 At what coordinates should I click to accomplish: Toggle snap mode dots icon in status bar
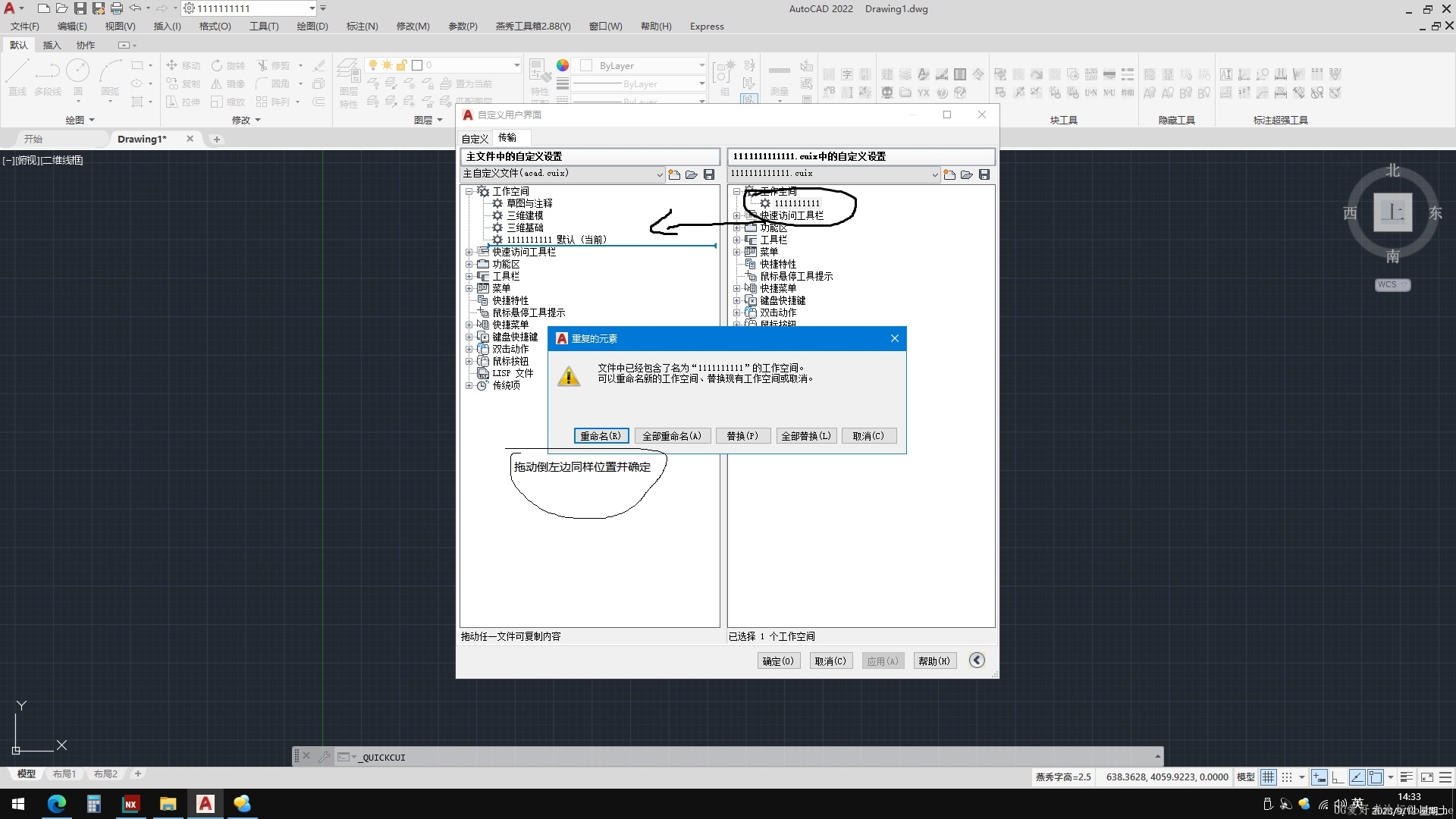click(1287, 777)
